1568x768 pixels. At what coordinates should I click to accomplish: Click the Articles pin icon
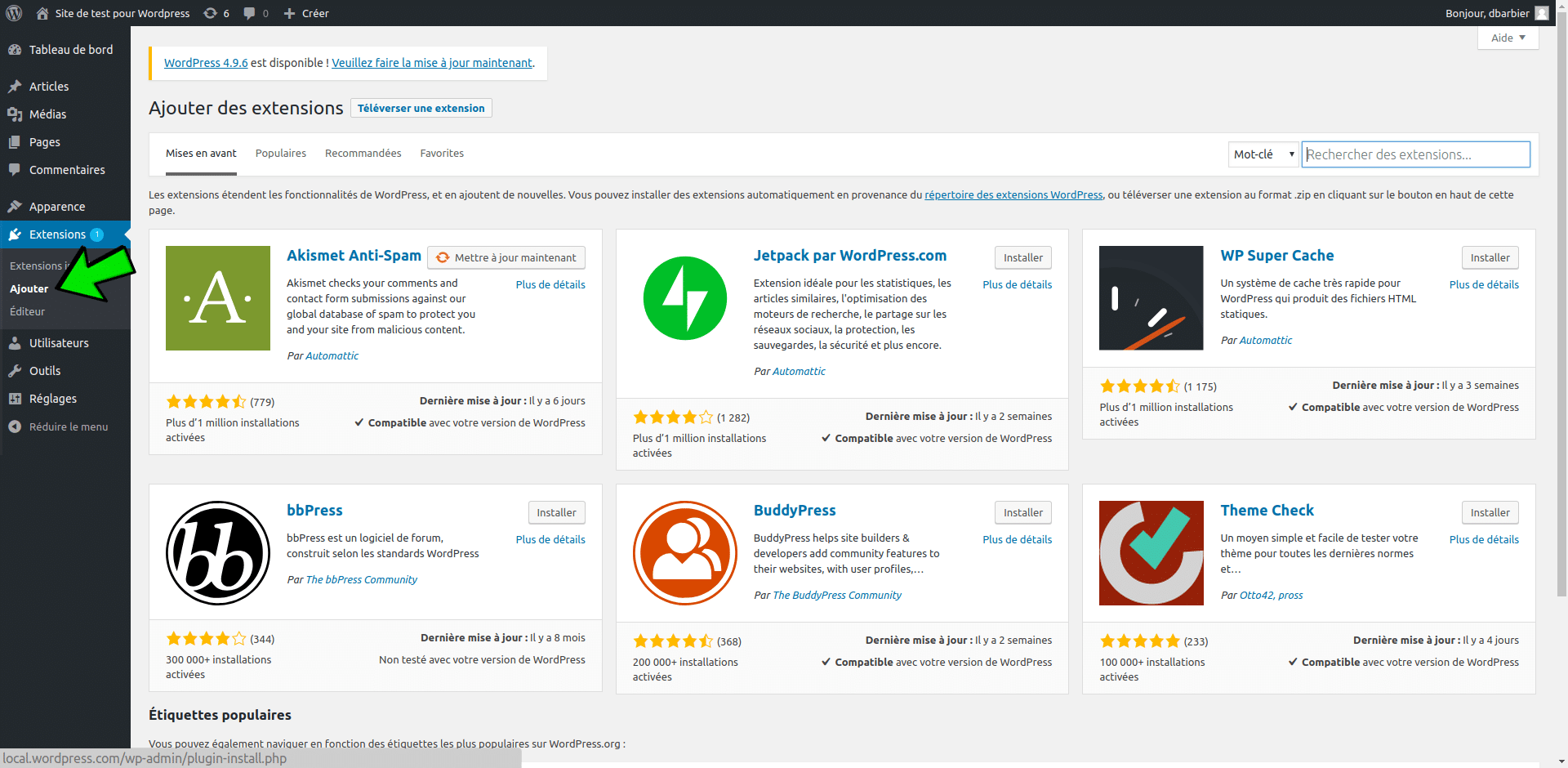tap(15, 87)
